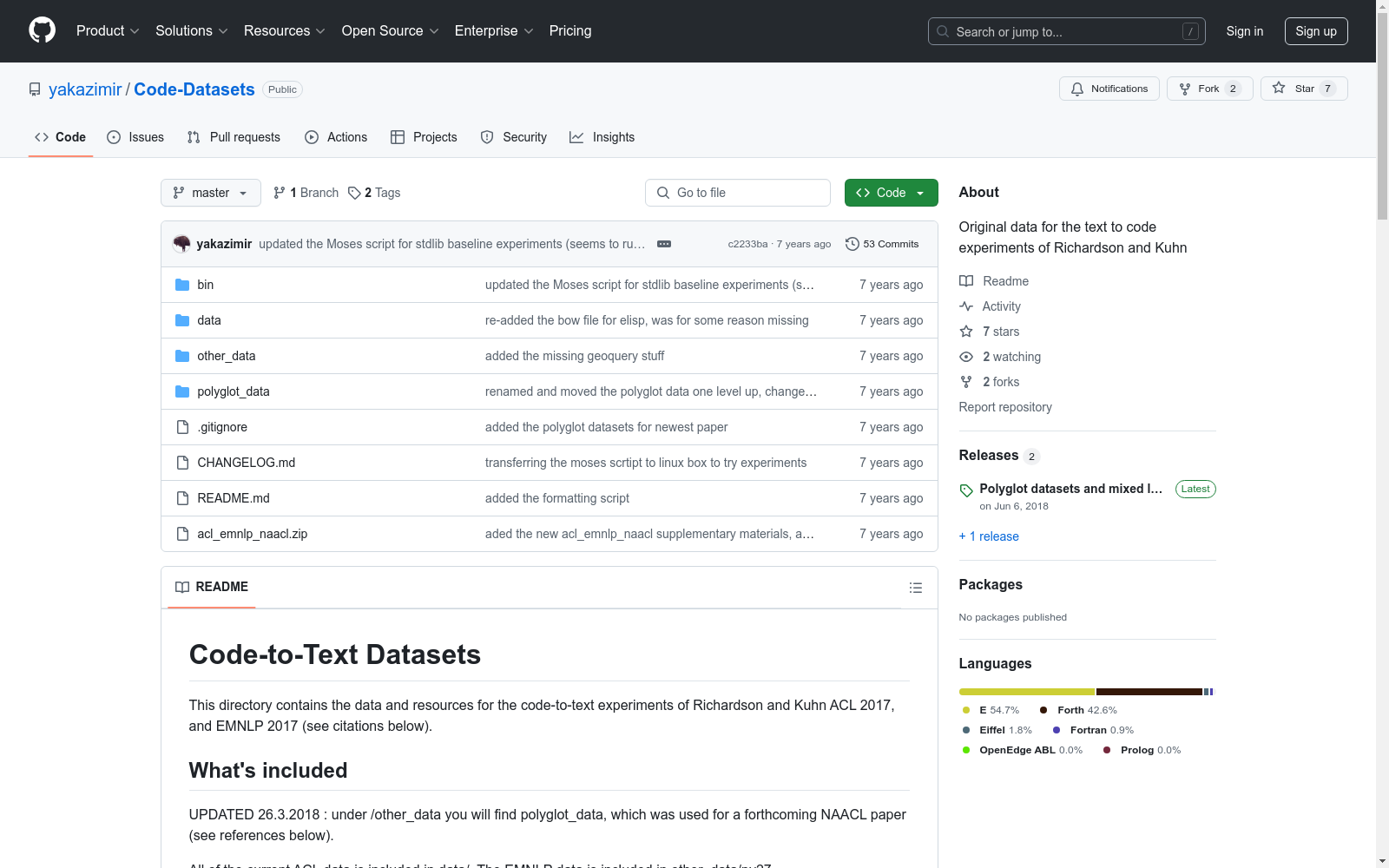Click the dark Forth language bar segment

coord(1149,692)
